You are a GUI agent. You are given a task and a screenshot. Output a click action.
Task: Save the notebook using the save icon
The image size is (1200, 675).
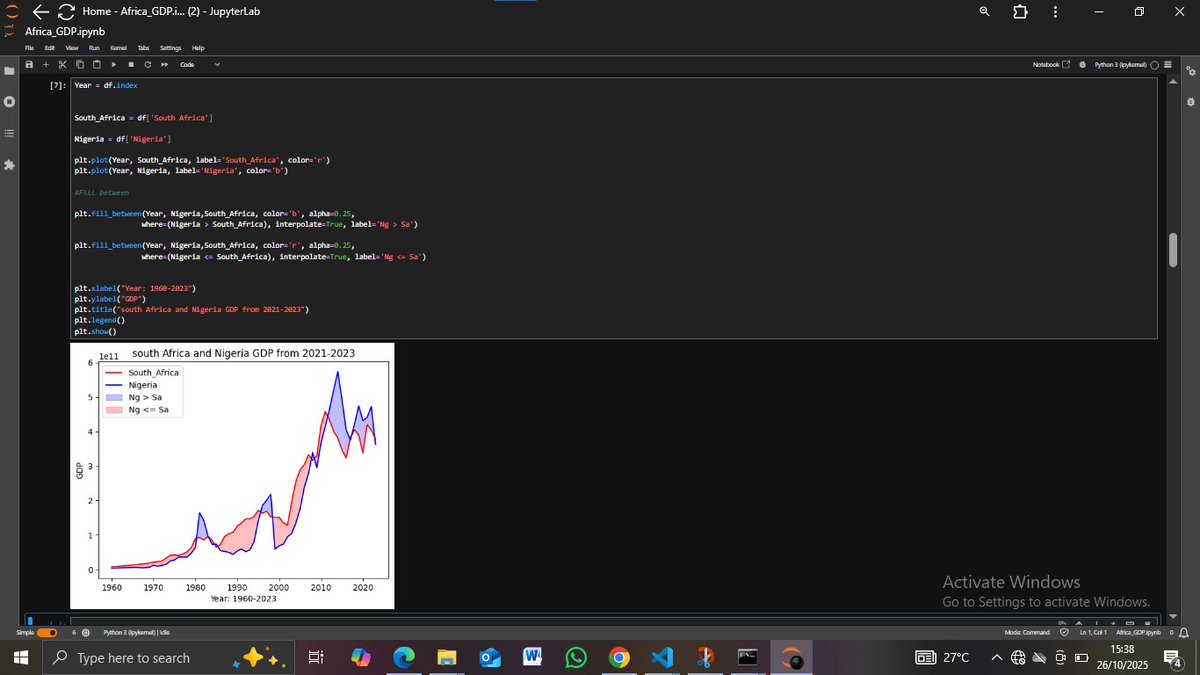[29, 64]
